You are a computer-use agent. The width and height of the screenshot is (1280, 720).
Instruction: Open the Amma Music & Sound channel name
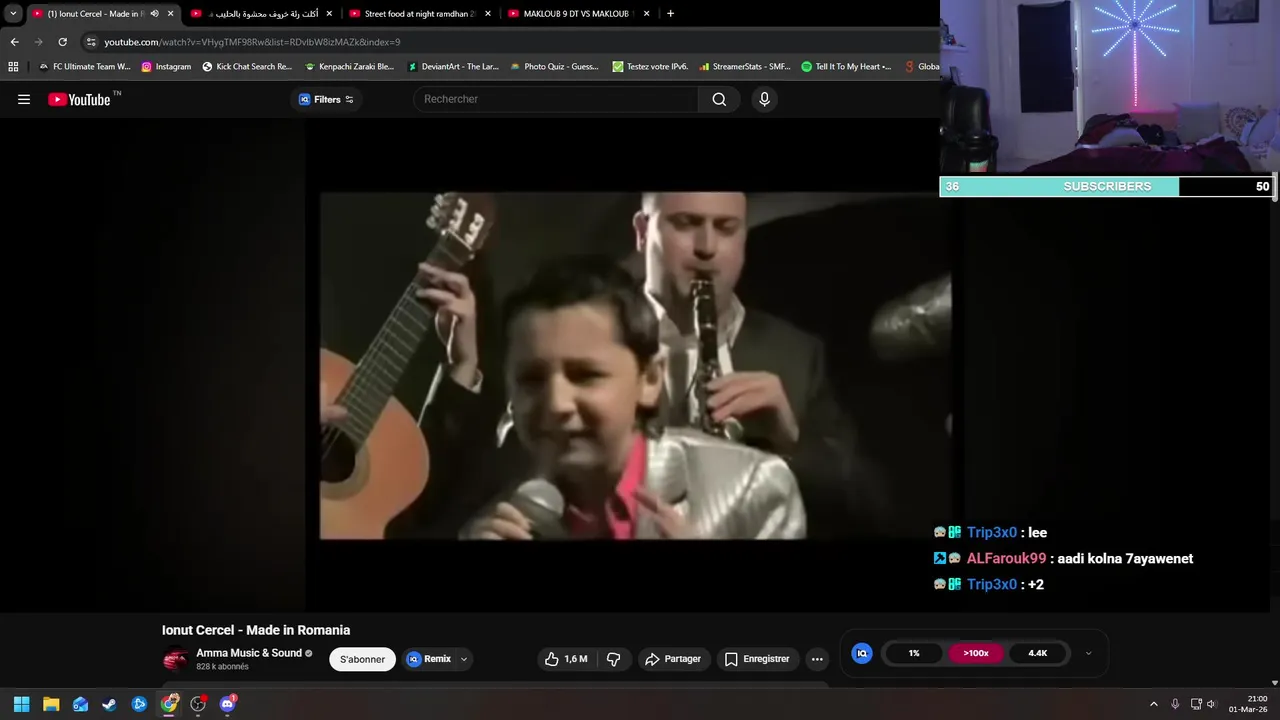tap(249, 653)
